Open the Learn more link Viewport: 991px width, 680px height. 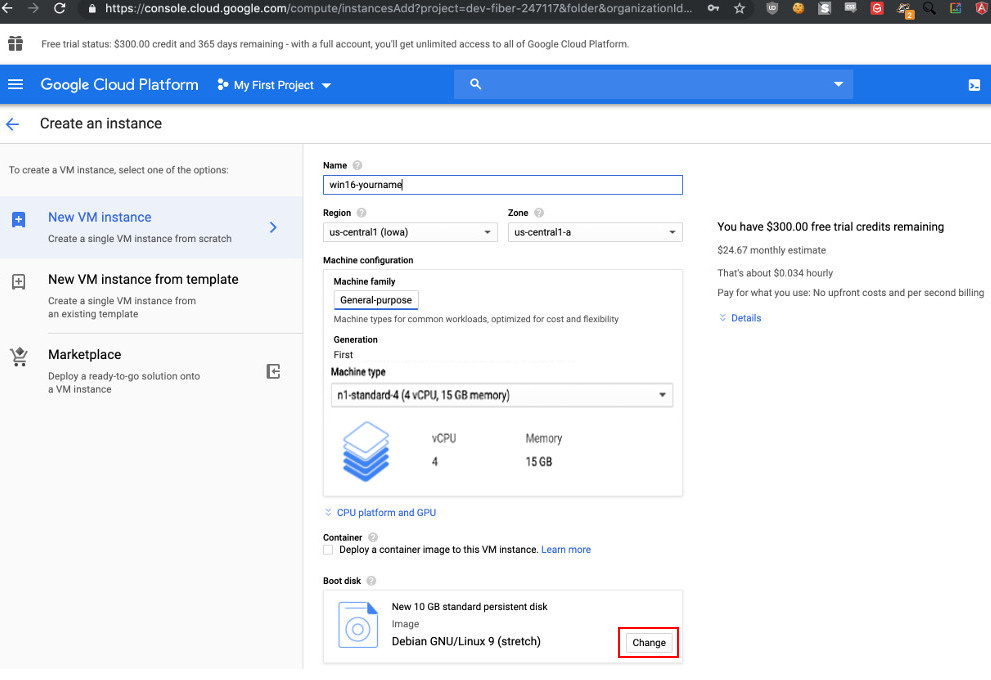click(x=566, y=550)
